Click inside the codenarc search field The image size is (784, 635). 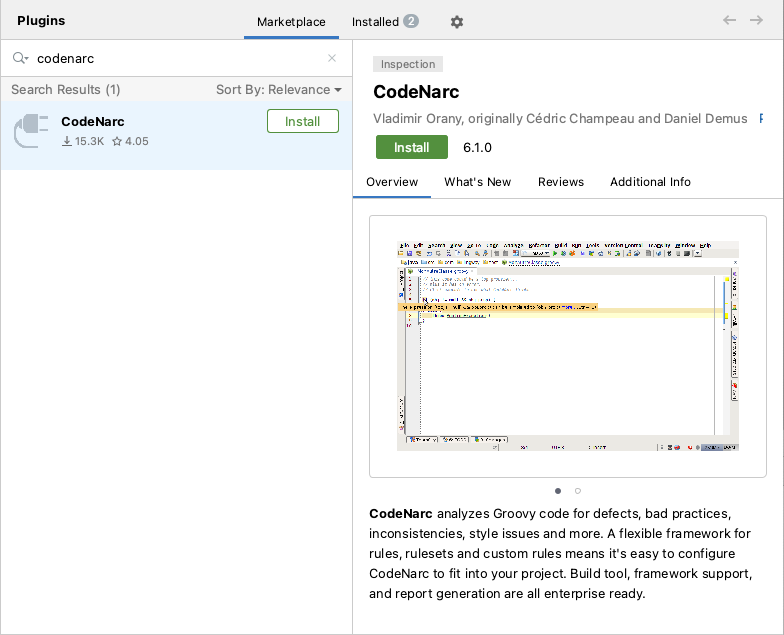(x=178, y=58)
